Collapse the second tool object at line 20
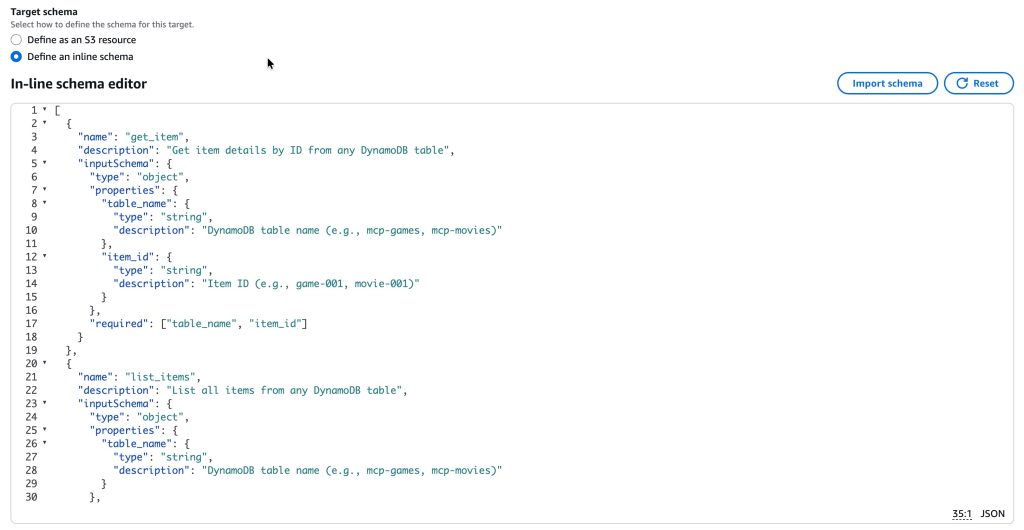 coord(44,363)
